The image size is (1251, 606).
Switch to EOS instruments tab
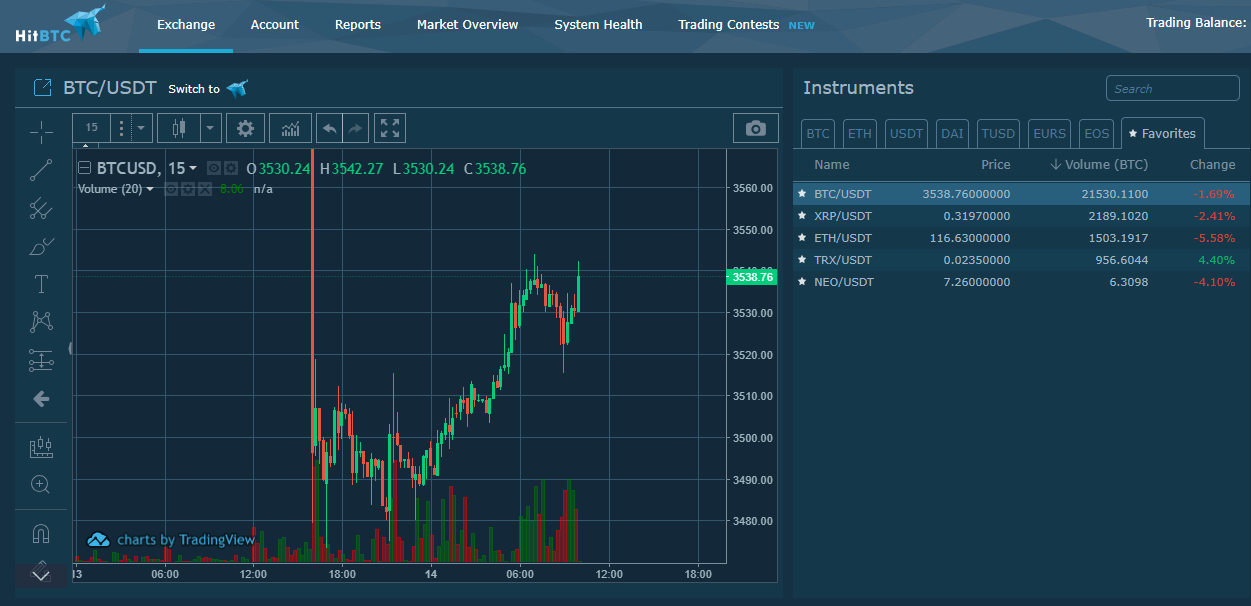(1097, 133)
